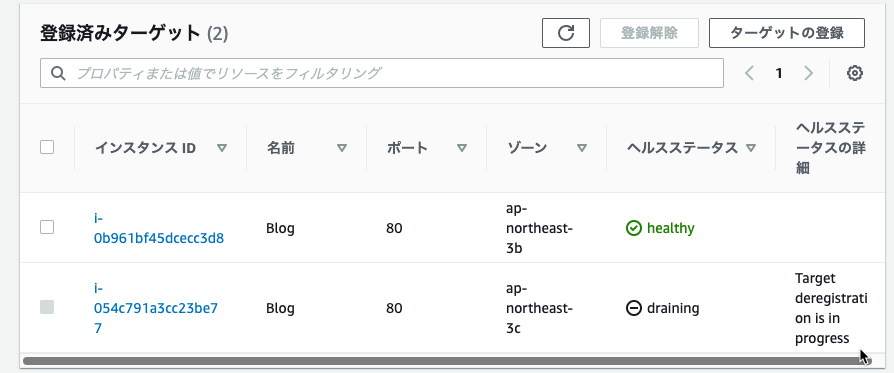Sort by ゾーン column arrow
Viewport: 894px width, 373px height.
(x=582, y=148)
